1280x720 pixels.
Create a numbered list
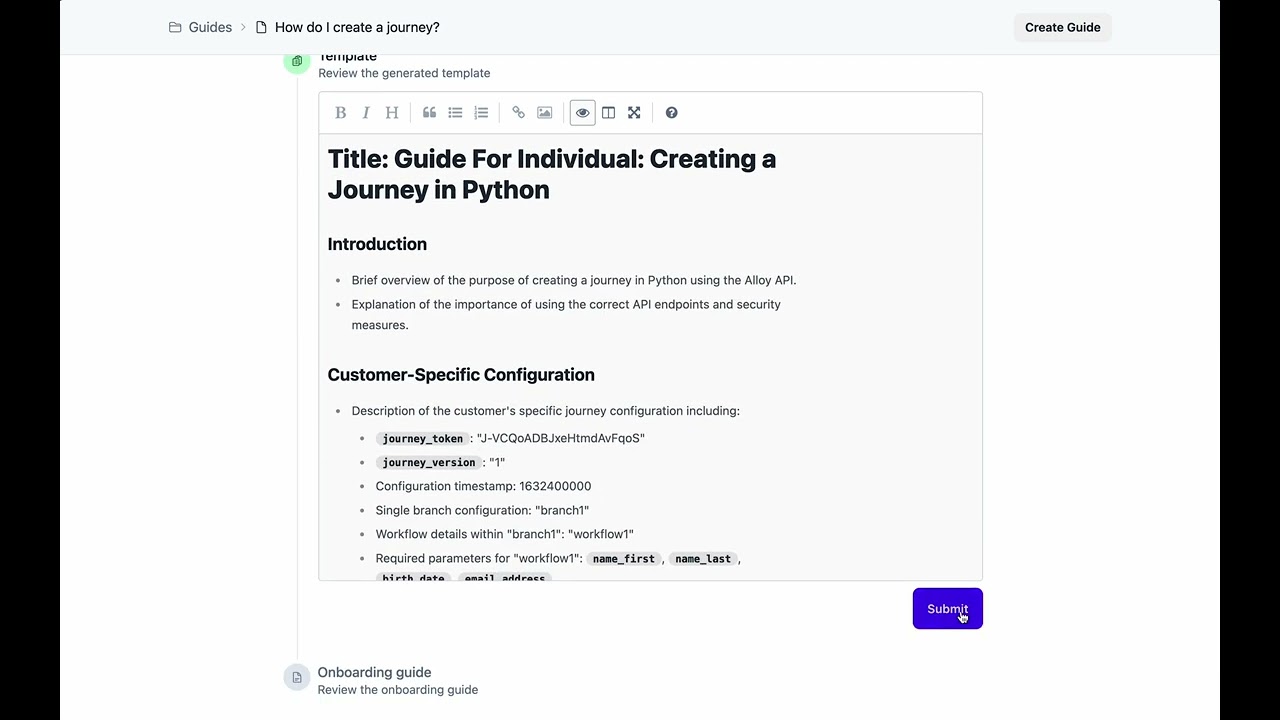[x=481, y=113]
